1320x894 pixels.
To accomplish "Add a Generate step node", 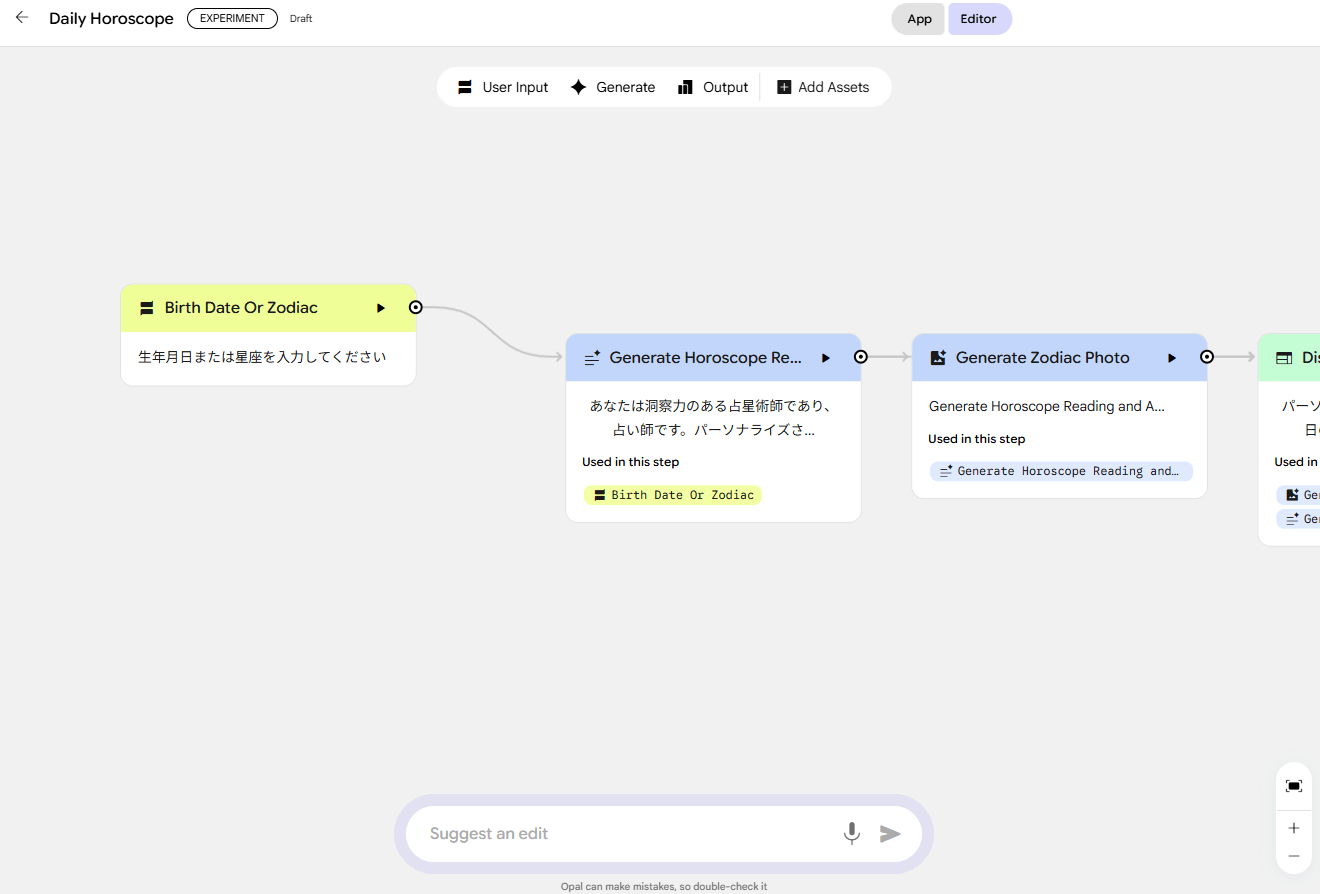I will [613, 87].
